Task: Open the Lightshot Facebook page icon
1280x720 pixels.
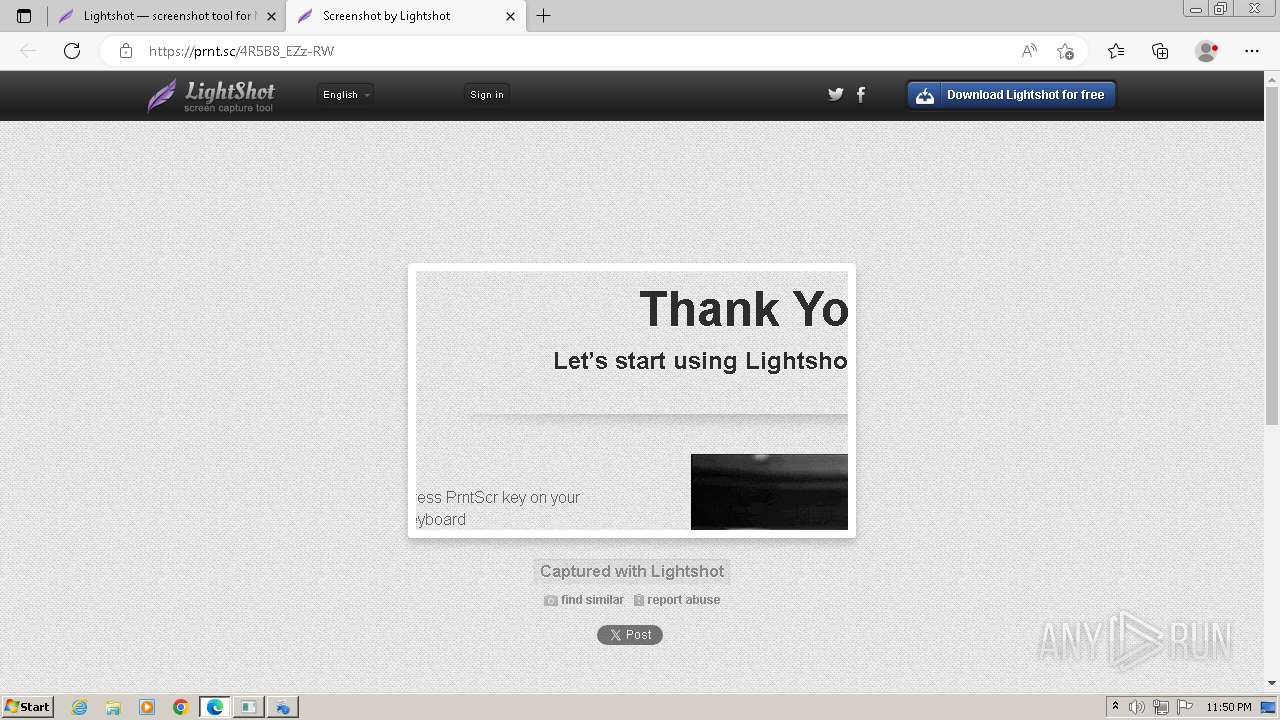Action: coord(861,94)
